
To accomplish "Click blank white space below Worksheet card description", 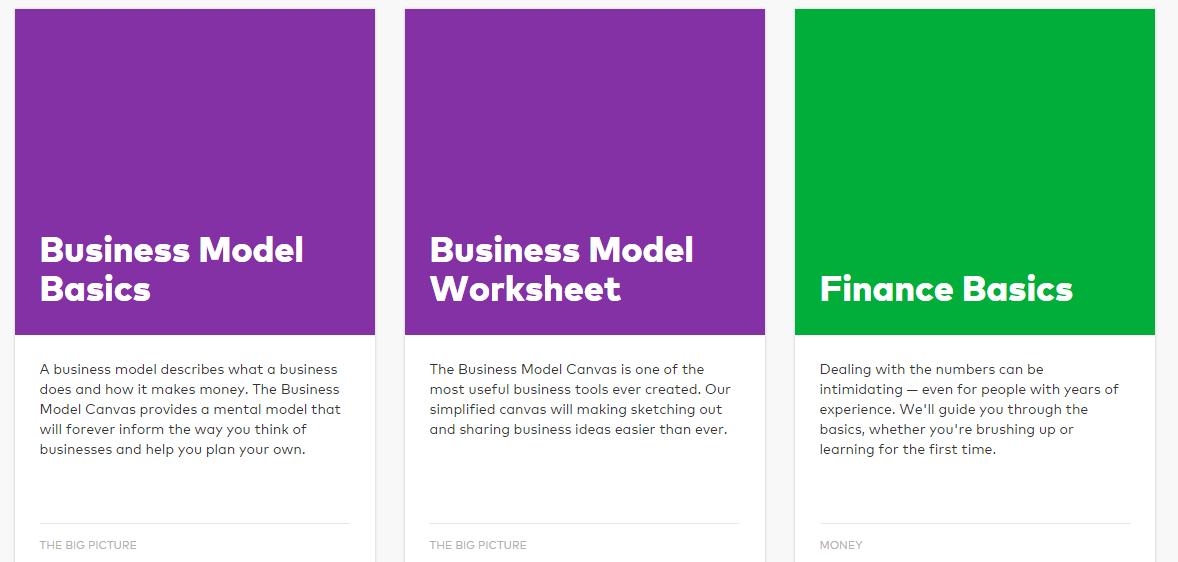I will click(x=585, y=480).
